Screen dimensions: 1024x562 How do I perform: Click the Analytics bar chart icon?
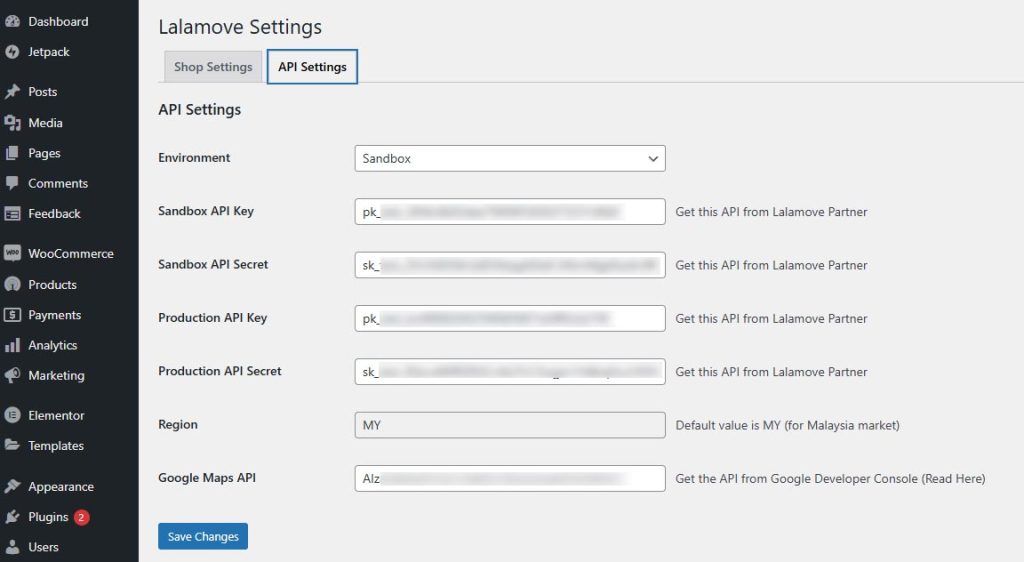(12, 345)
